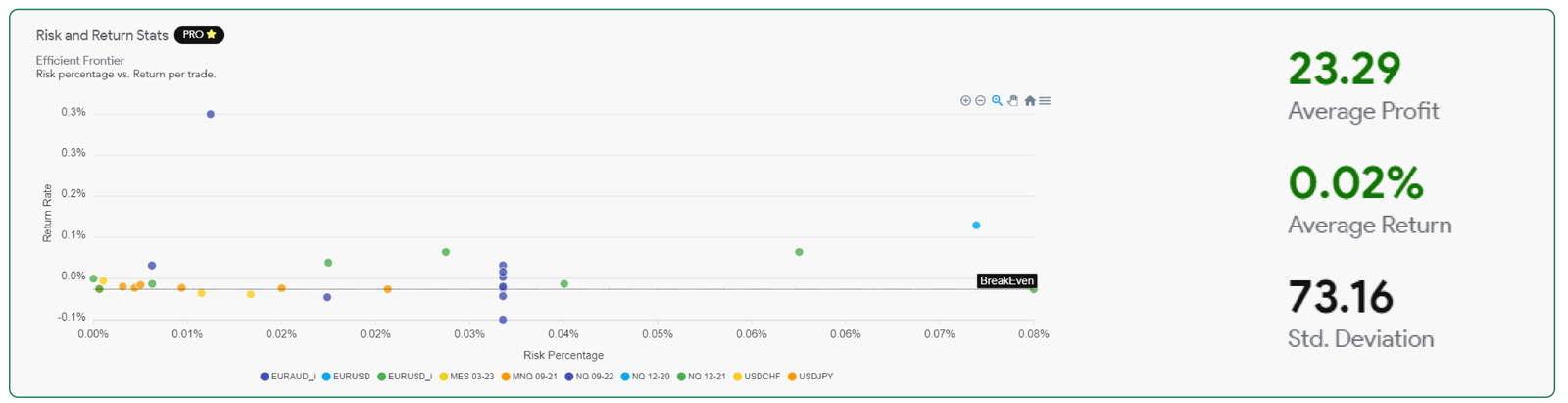Click the zoom in plus icon
1568x403 pixels.
pyautogui.click(x=965, y=101)
